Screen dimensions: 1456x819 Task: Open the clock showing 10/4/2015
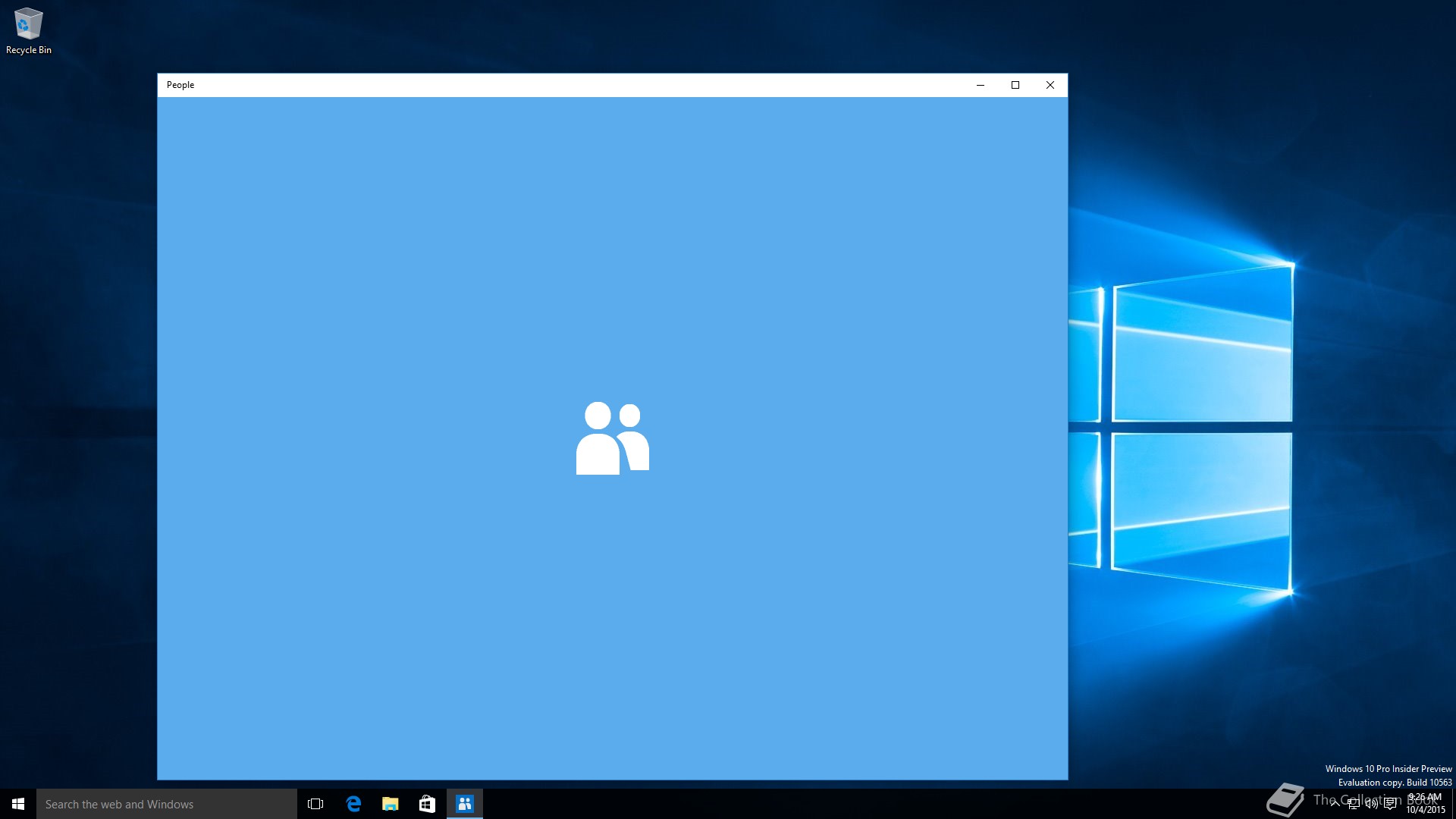[x=1426, y=804]
